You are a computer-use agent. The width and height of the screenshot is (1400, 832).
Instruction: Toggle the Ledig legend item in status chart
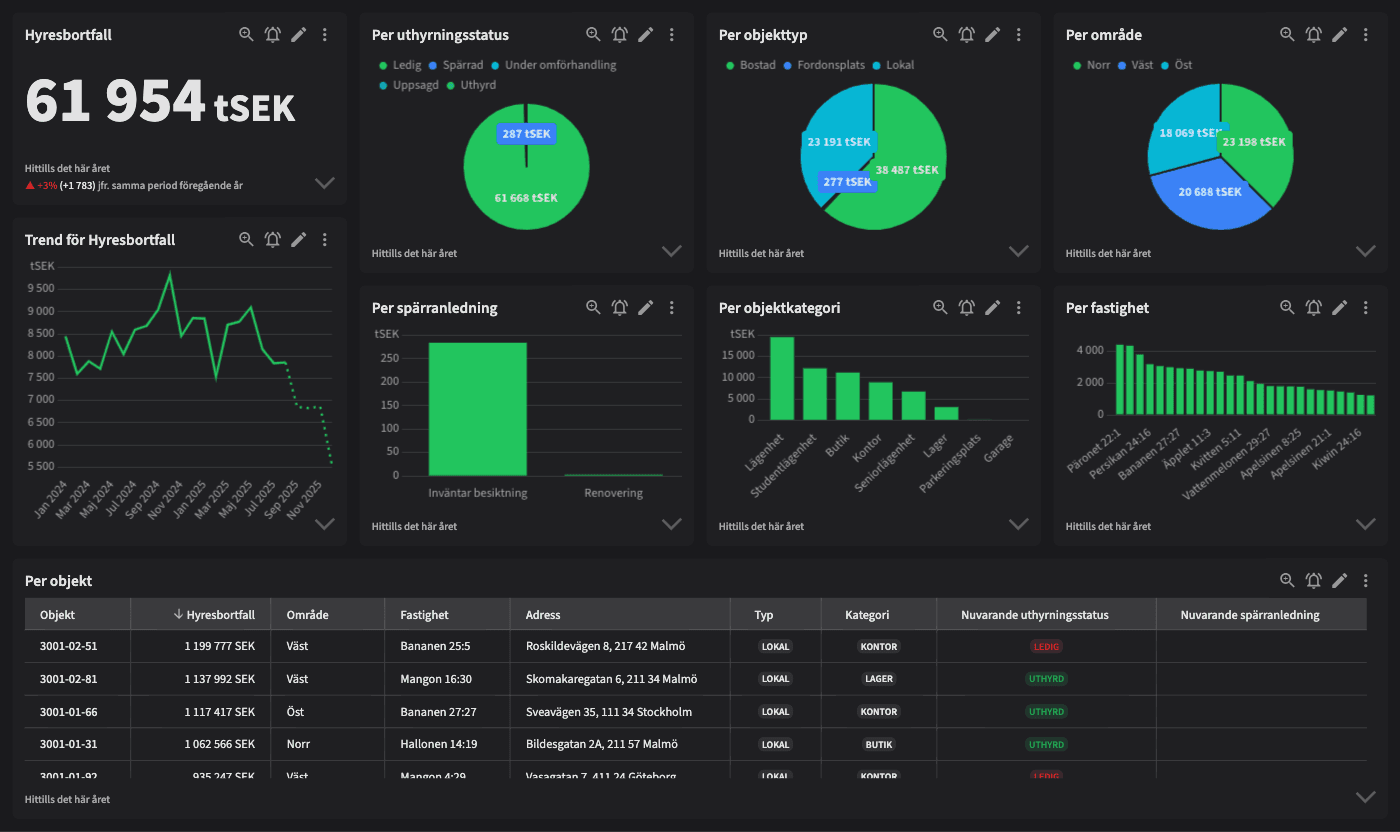coord(400,65)
